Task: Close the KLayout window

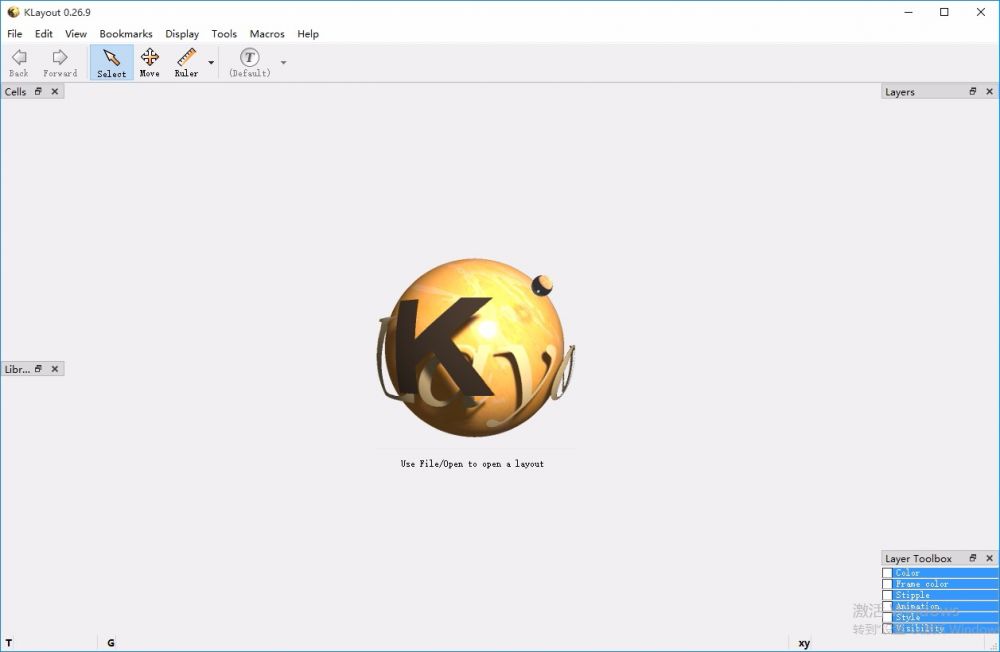Action: coord(981,12)
